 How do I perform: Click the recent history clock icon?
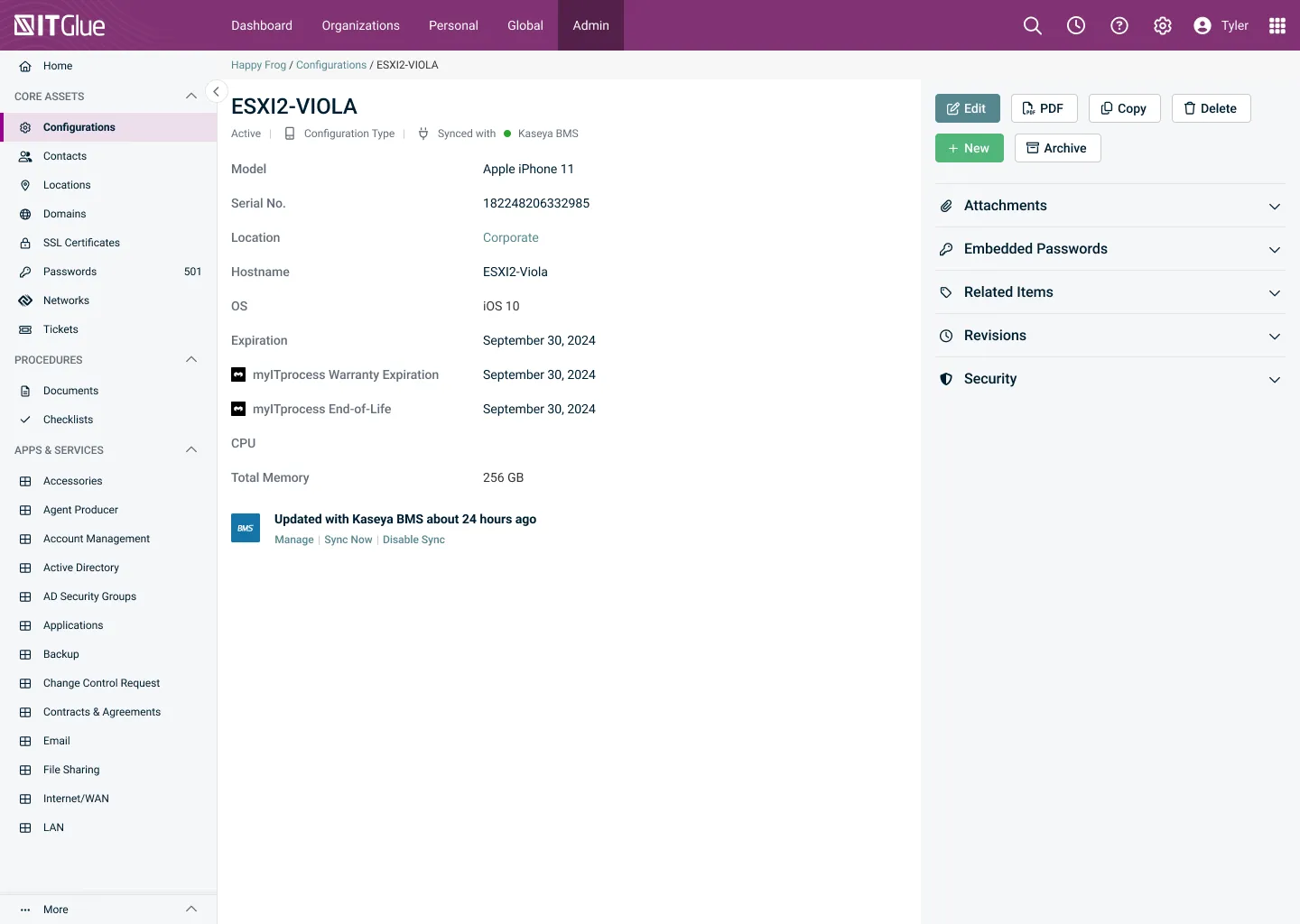(1075, 25)
